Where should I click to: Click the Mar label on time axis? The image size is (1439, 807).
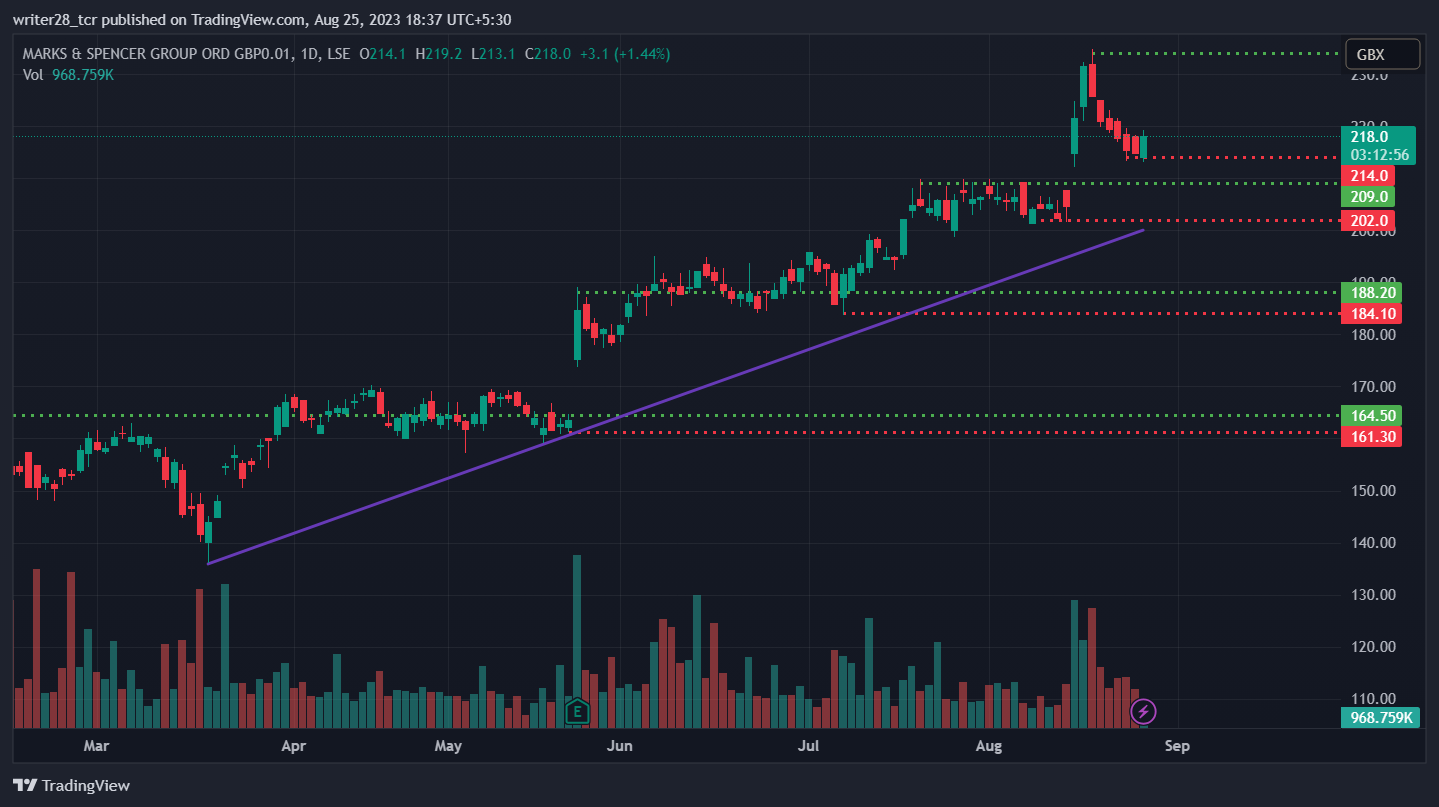click(96, 746)
